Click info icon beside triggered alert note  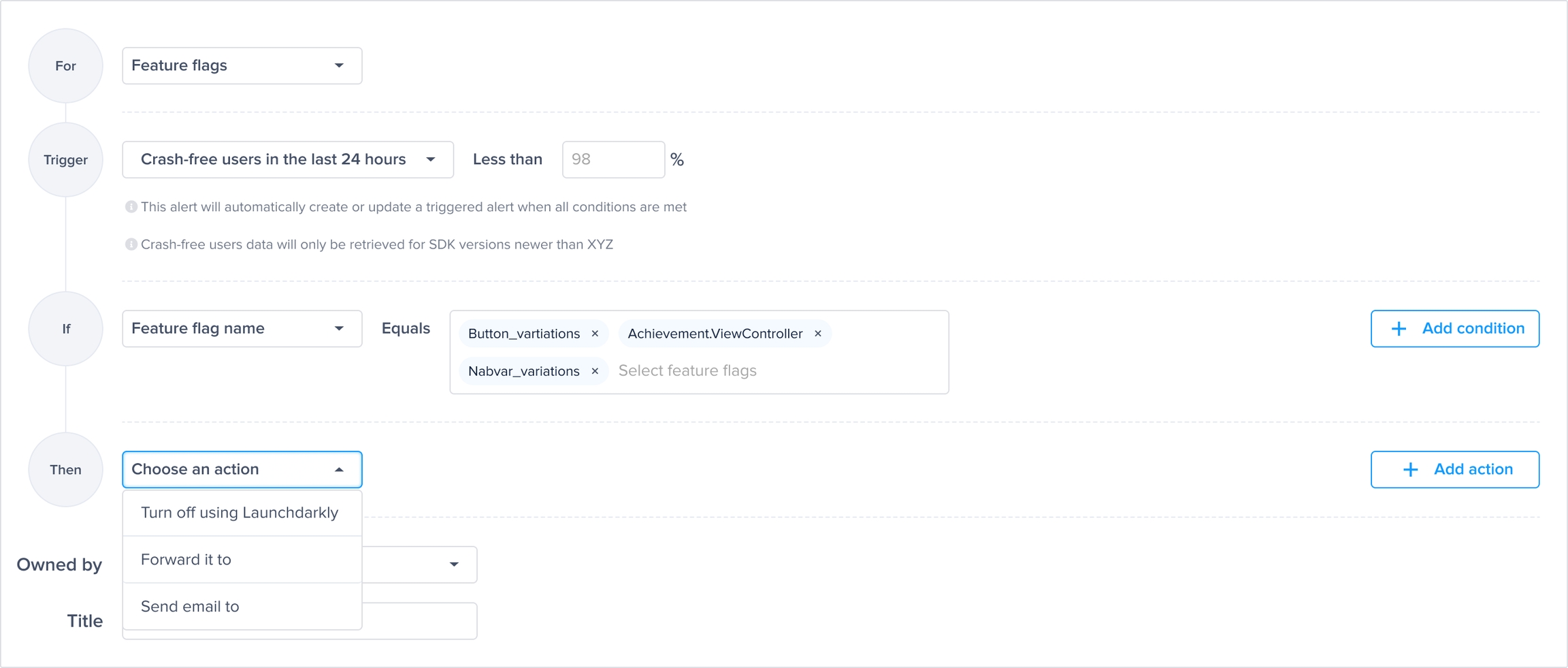pyautogui.click(x=131, y=207)
